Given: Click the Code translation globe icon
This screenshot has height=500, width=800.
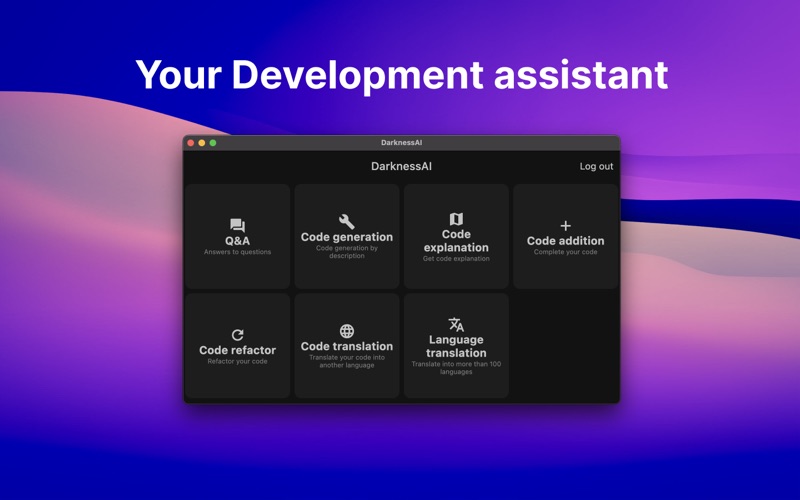Looking at the screenshot, I should (346, 331).
